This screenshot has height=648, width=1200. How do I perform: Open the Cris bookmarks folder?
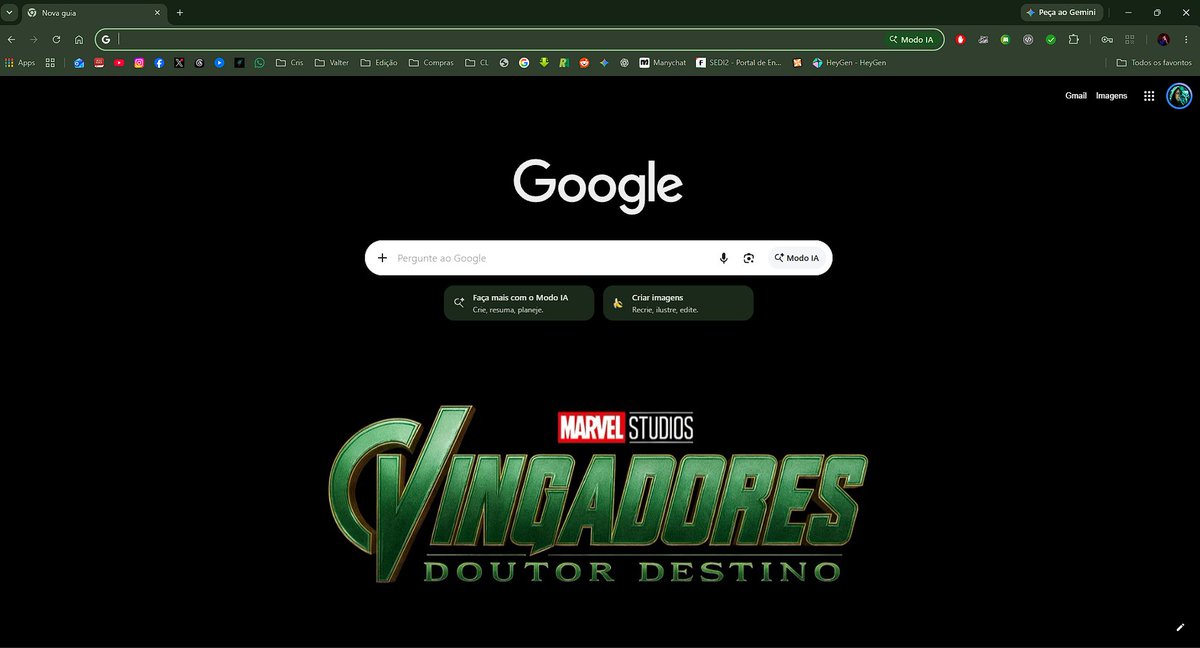click(289, 63)
